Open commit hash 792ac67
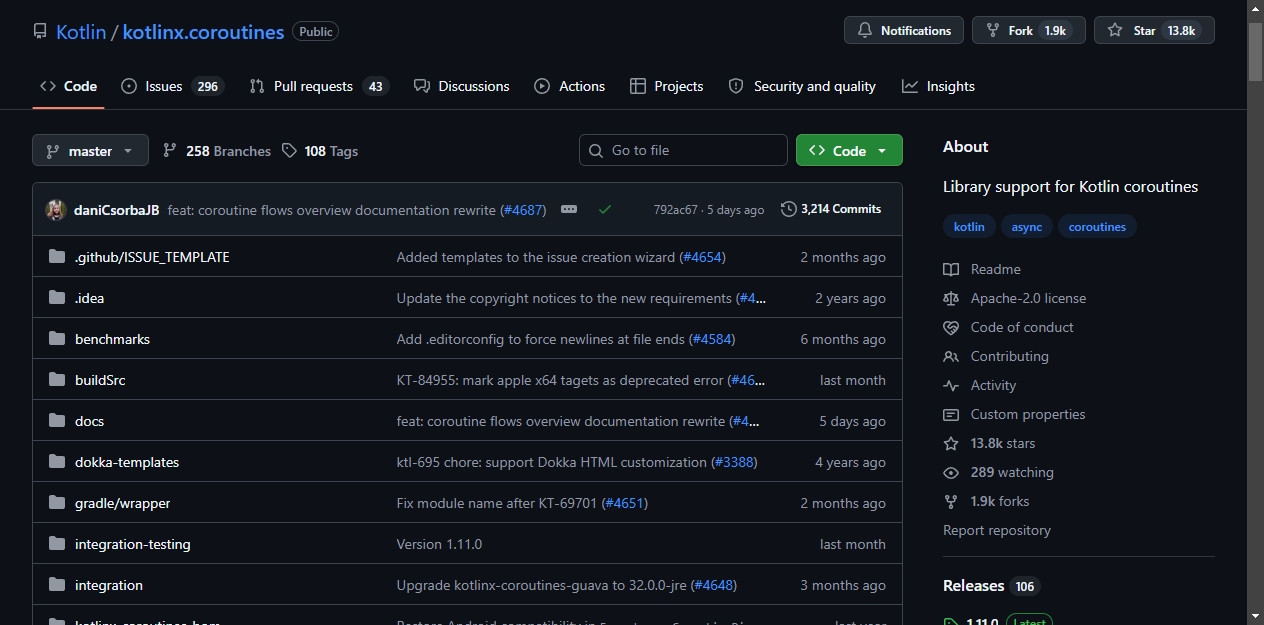The width and height of the screenshot is (1264, 625). click(675, 210)
